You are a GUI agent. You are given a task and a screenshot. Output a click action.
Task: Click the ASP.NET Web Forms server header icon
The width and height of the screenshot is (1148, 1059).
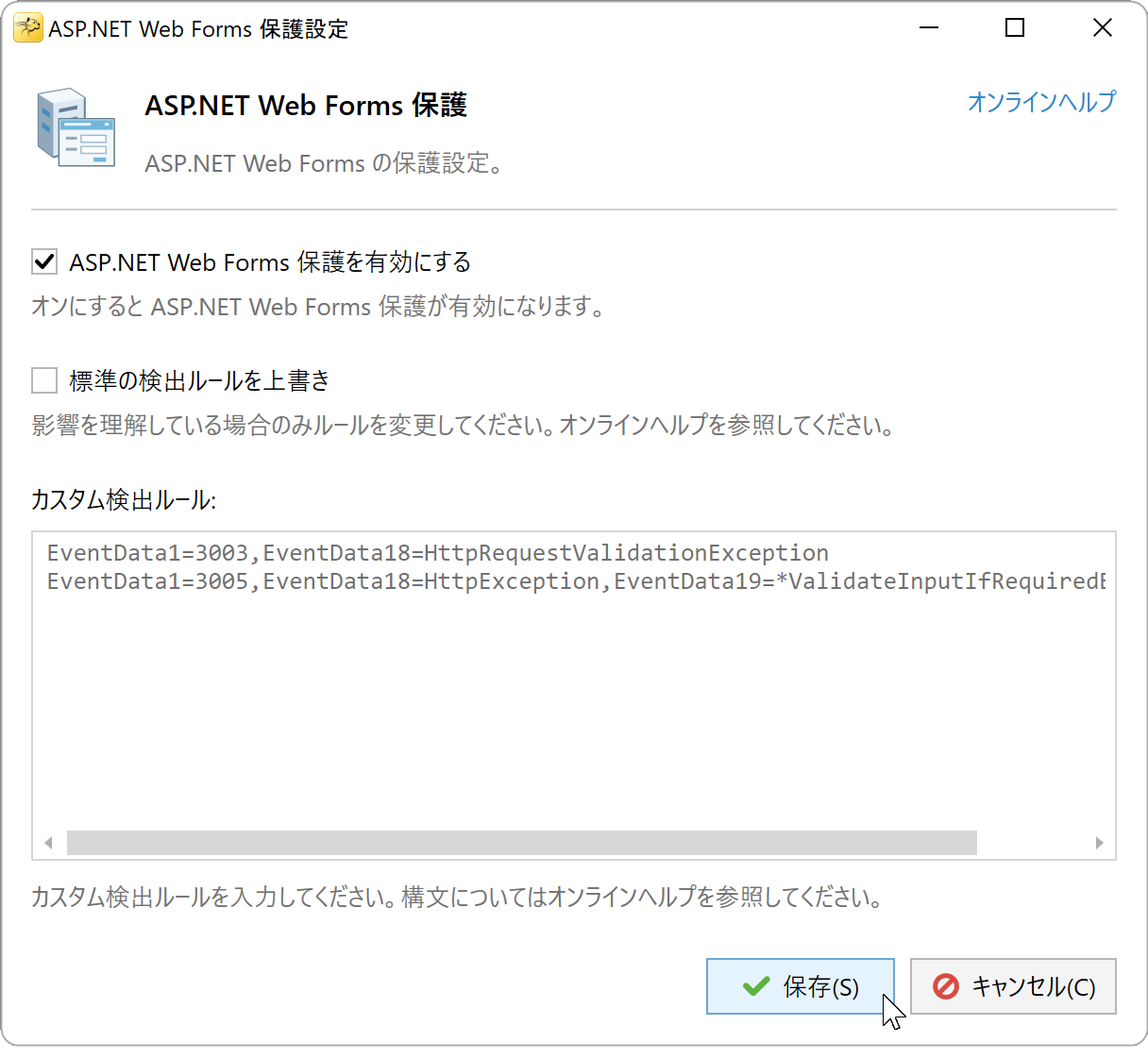[x=76, y=128]
